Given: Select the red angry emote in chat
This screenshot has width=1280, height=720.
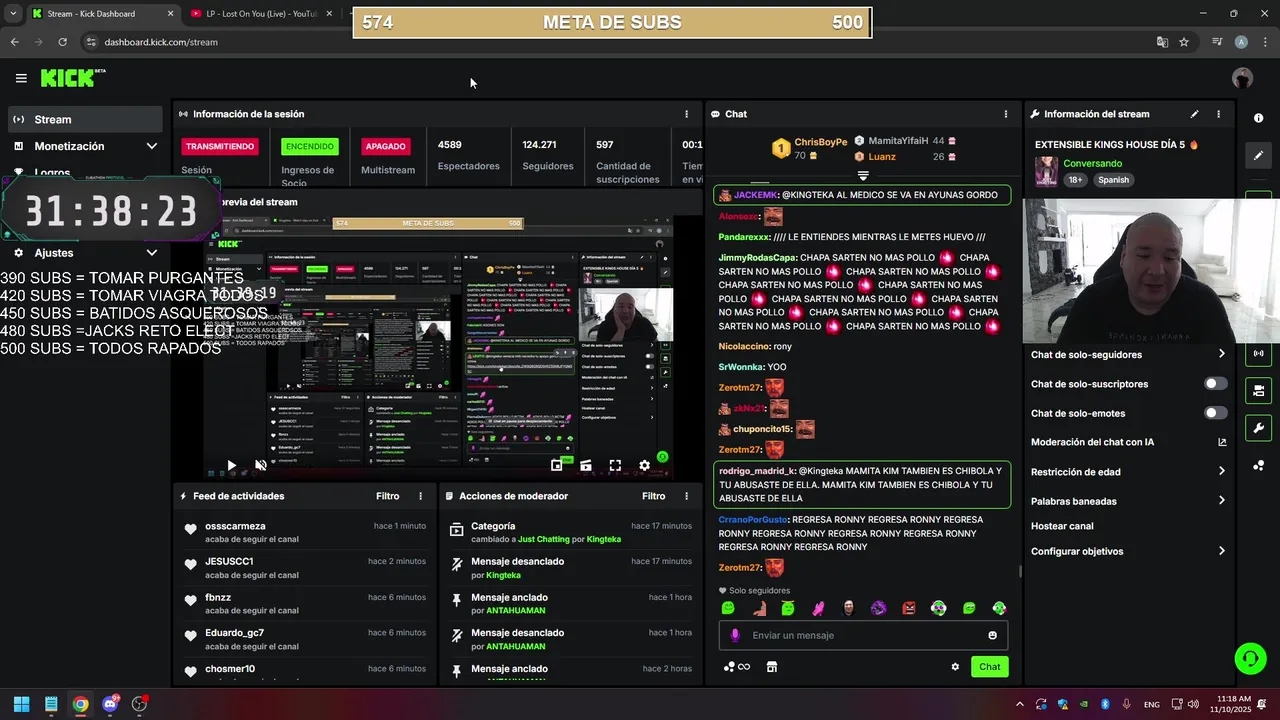Looking at the screenshot, I should click(x=908, y=608).
